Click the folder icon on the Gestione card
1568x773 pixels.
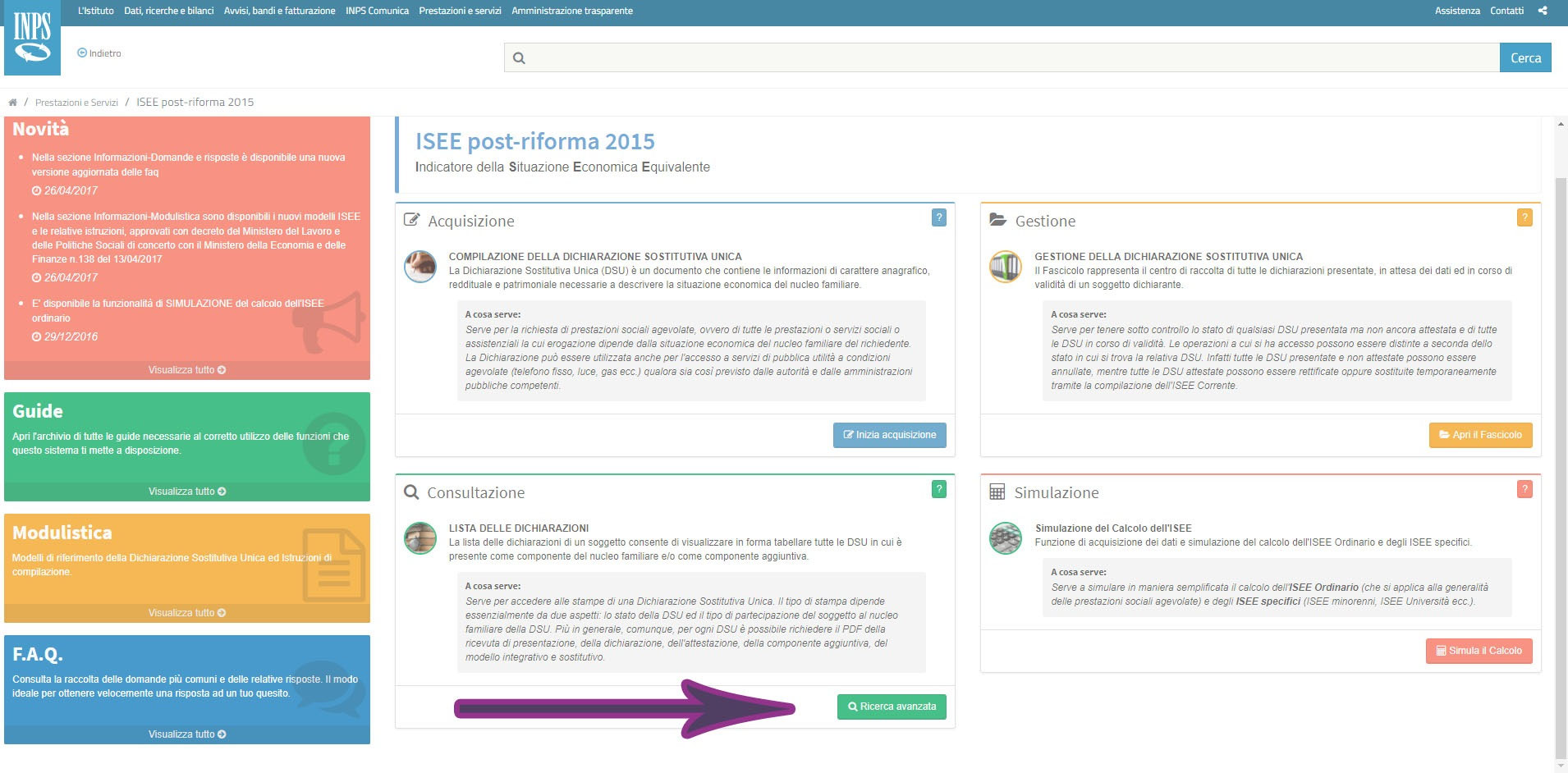999,218
